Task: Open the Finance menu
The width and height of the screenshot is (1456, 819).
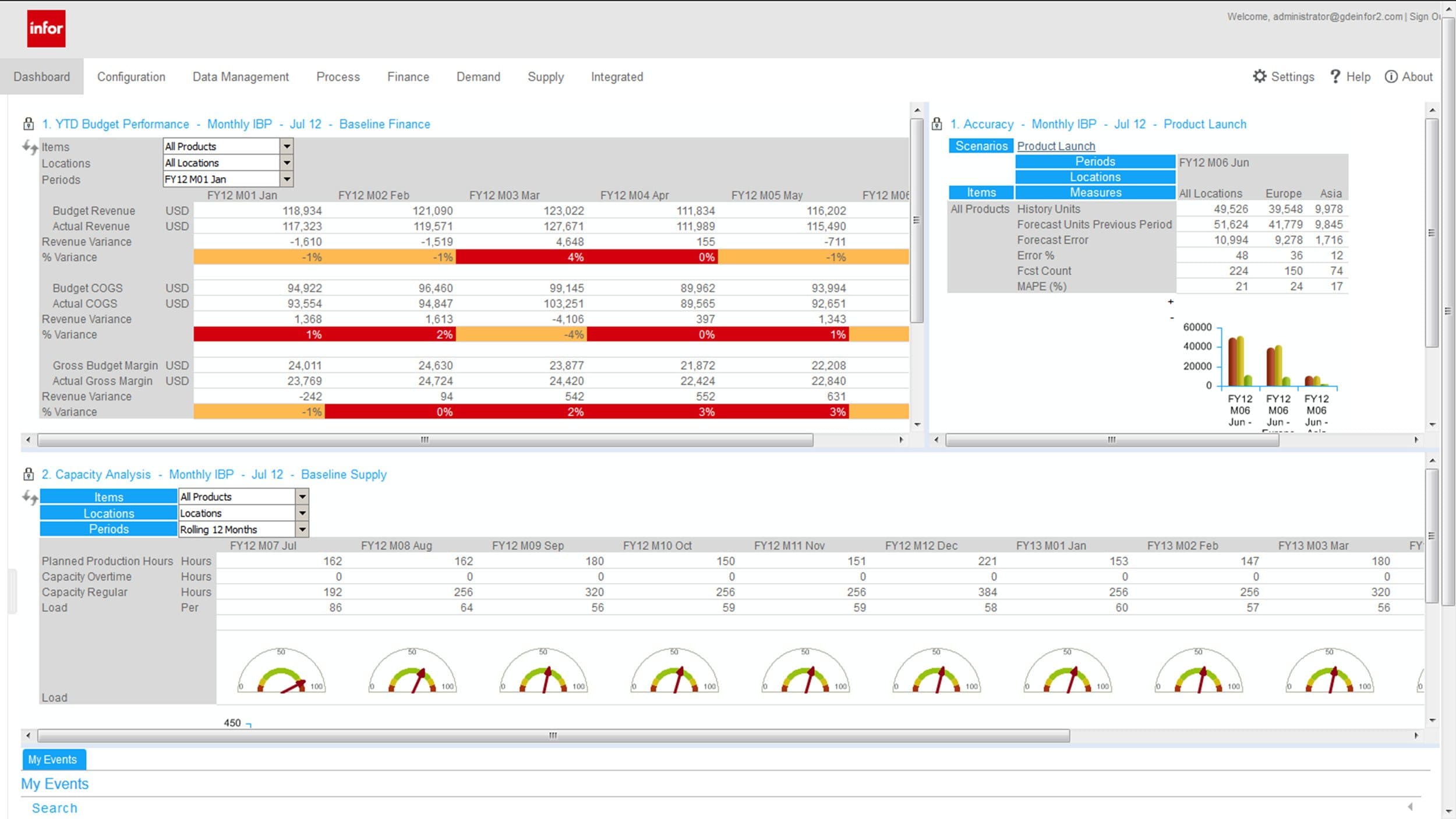Action: point(408,77)
